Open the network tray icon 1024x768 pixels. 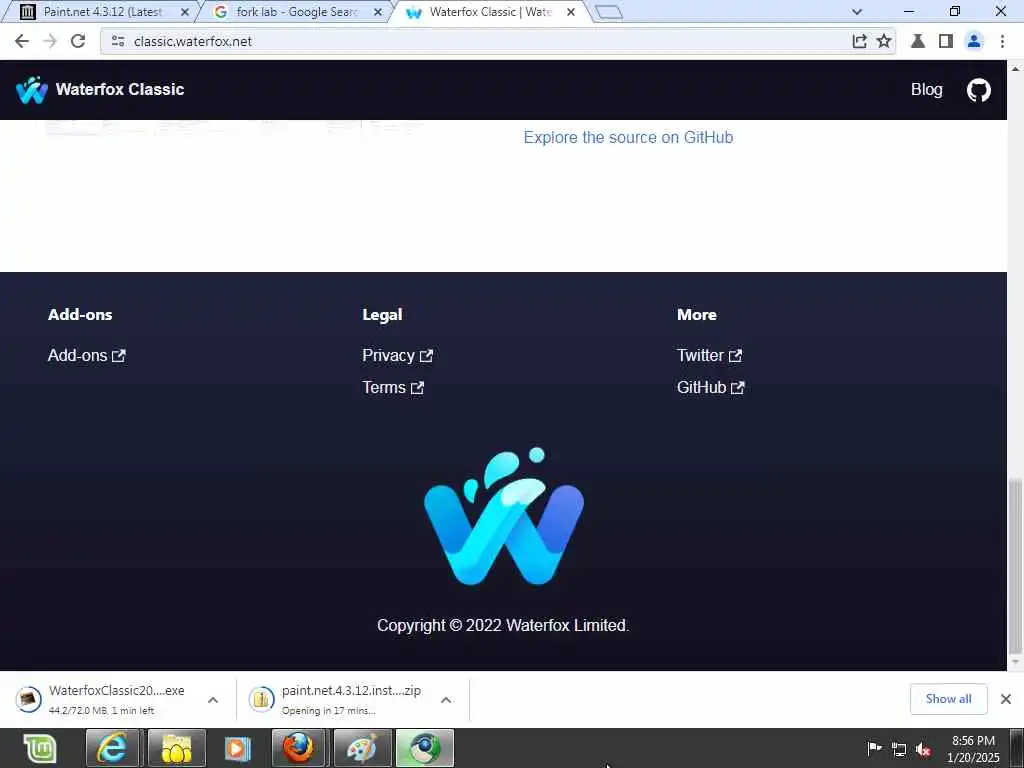(899, 749)
